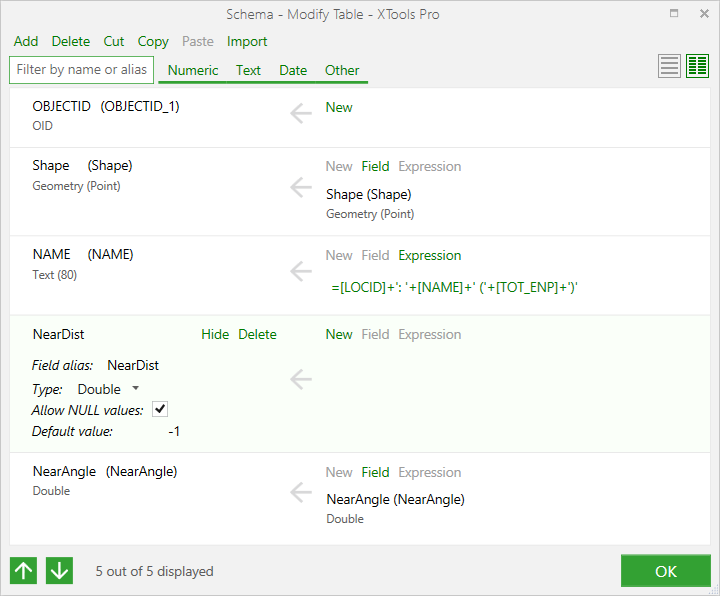720x596 pixels.
Task: Click the move field up arrow button
Action: click(x=23, y=571)
